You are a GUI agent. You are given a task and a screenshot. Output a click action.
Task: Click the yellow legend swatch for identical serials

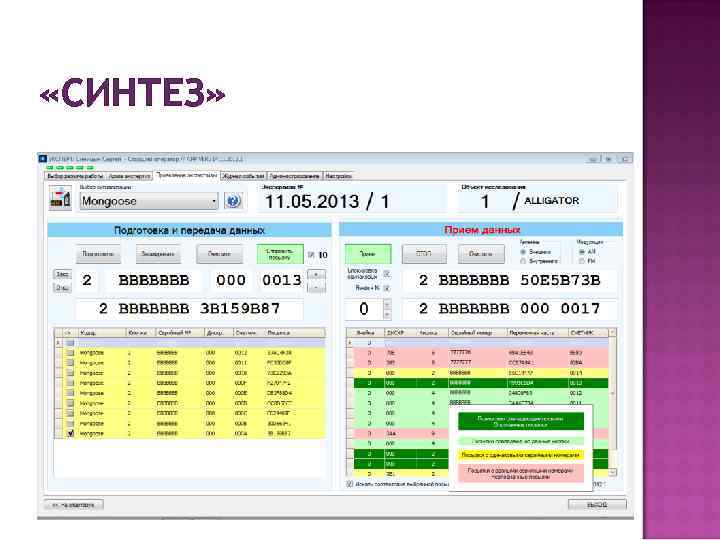click(521, 455)
